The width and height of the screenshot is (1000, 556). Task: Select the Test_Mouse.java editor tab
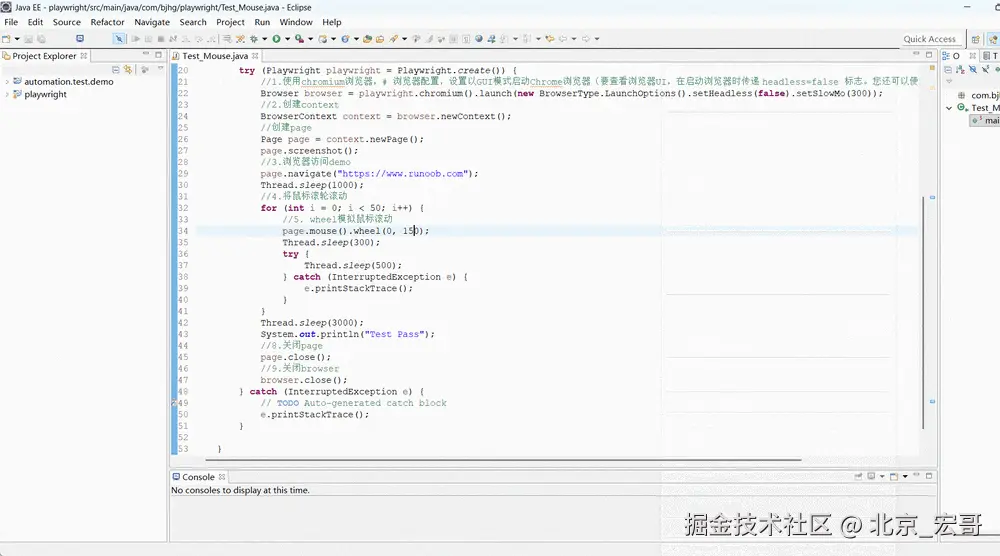[x=215, y=56]
